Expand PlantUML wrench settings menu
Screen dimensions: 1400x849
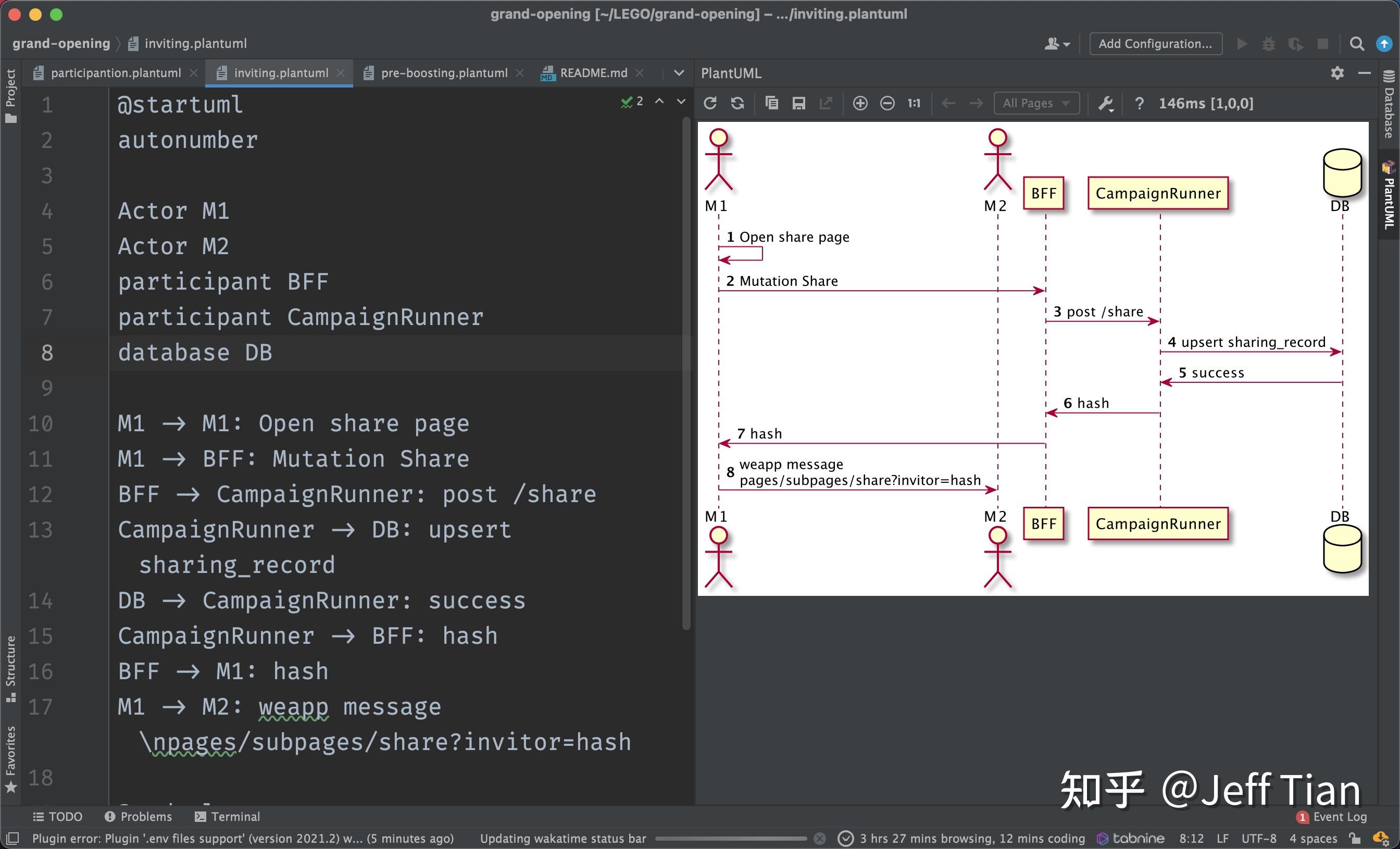(1106, 104)
